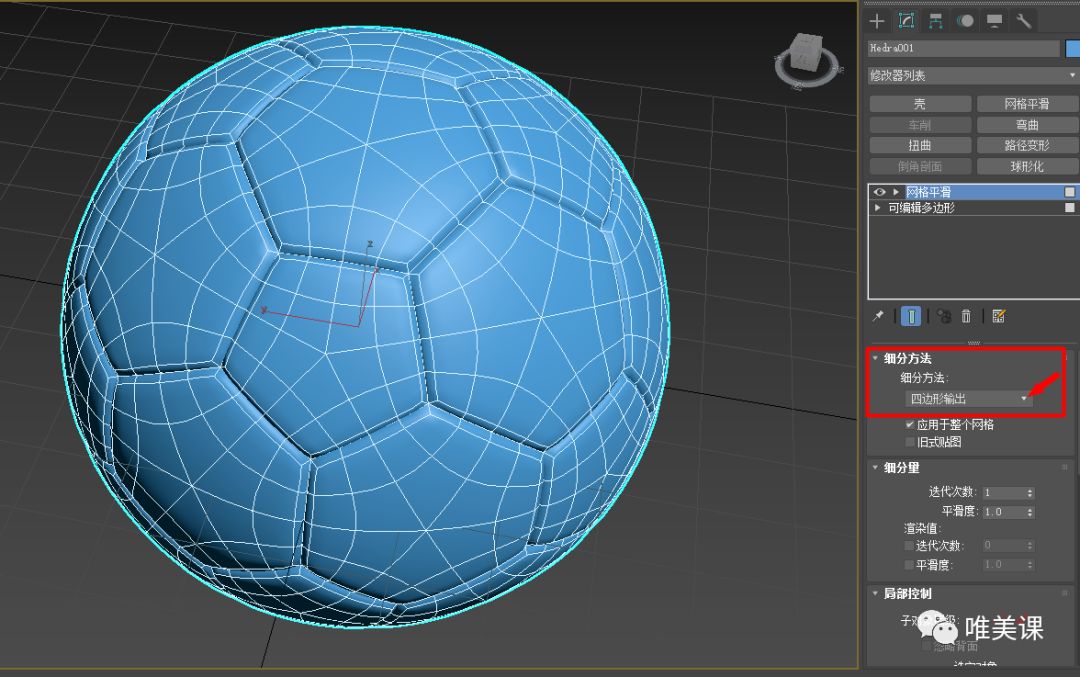The width and height of the screenshot is (1080, 677).
Task: Toggle visibility of the 网格平滑 modifier
Action: tap(878, 191)
